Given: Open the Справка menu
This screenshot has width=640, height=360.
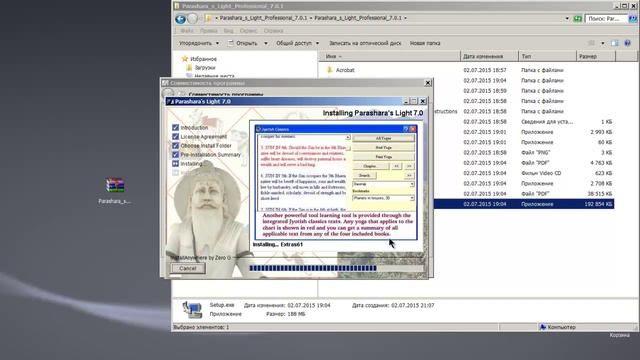Looking at the screenshot, I should 273,31.
